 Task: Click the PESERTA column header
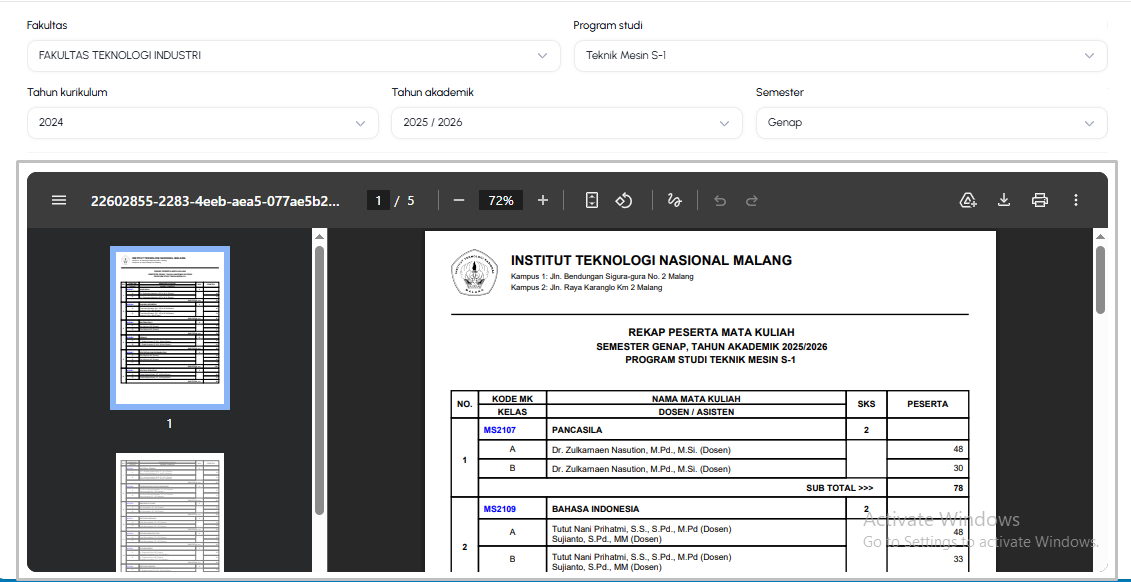pos(928,404)
